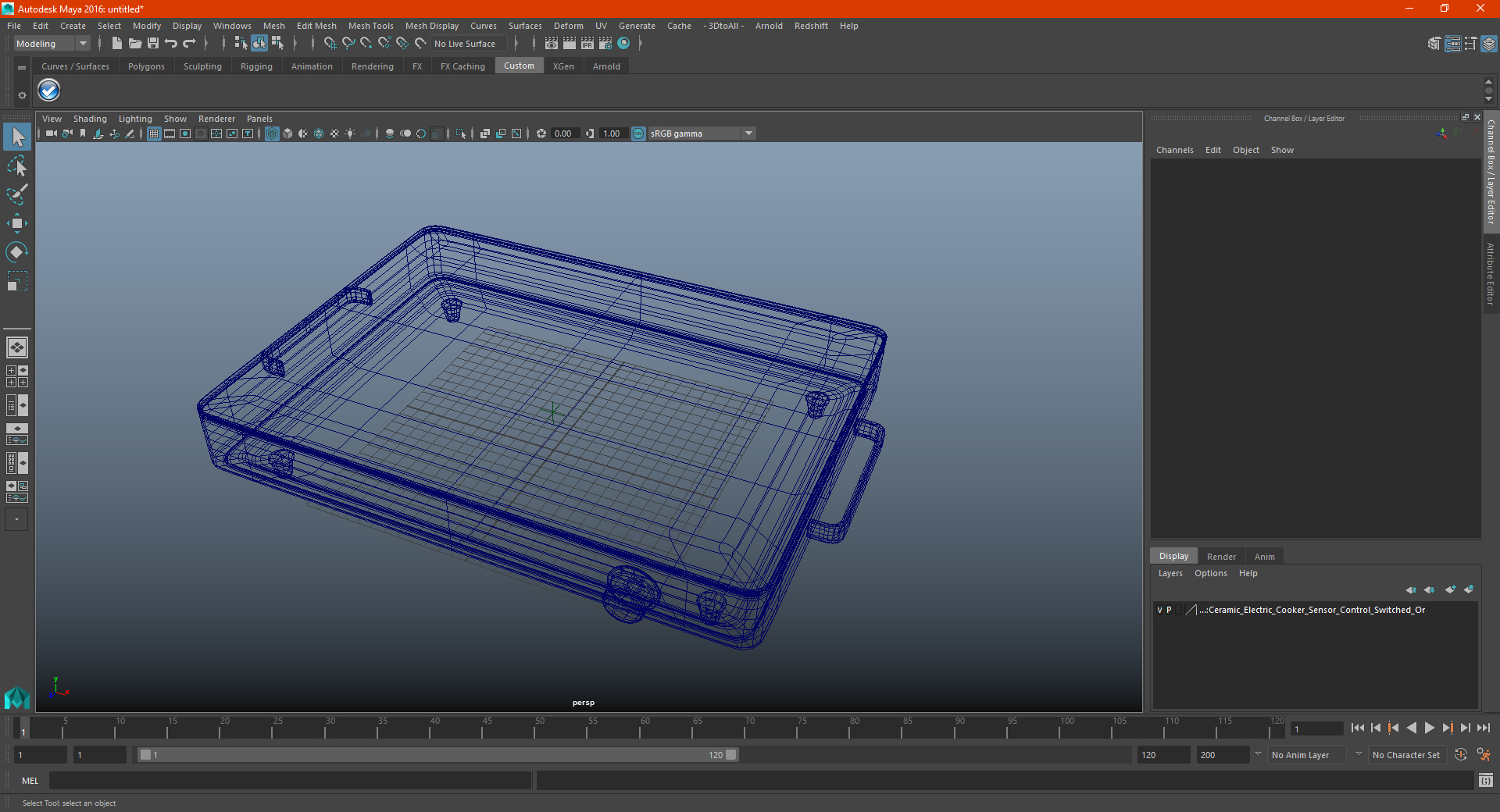The image size is (1500, 812).
Task: Open Render Settings clapperboard-gear icon
Action: pos(605,44)
